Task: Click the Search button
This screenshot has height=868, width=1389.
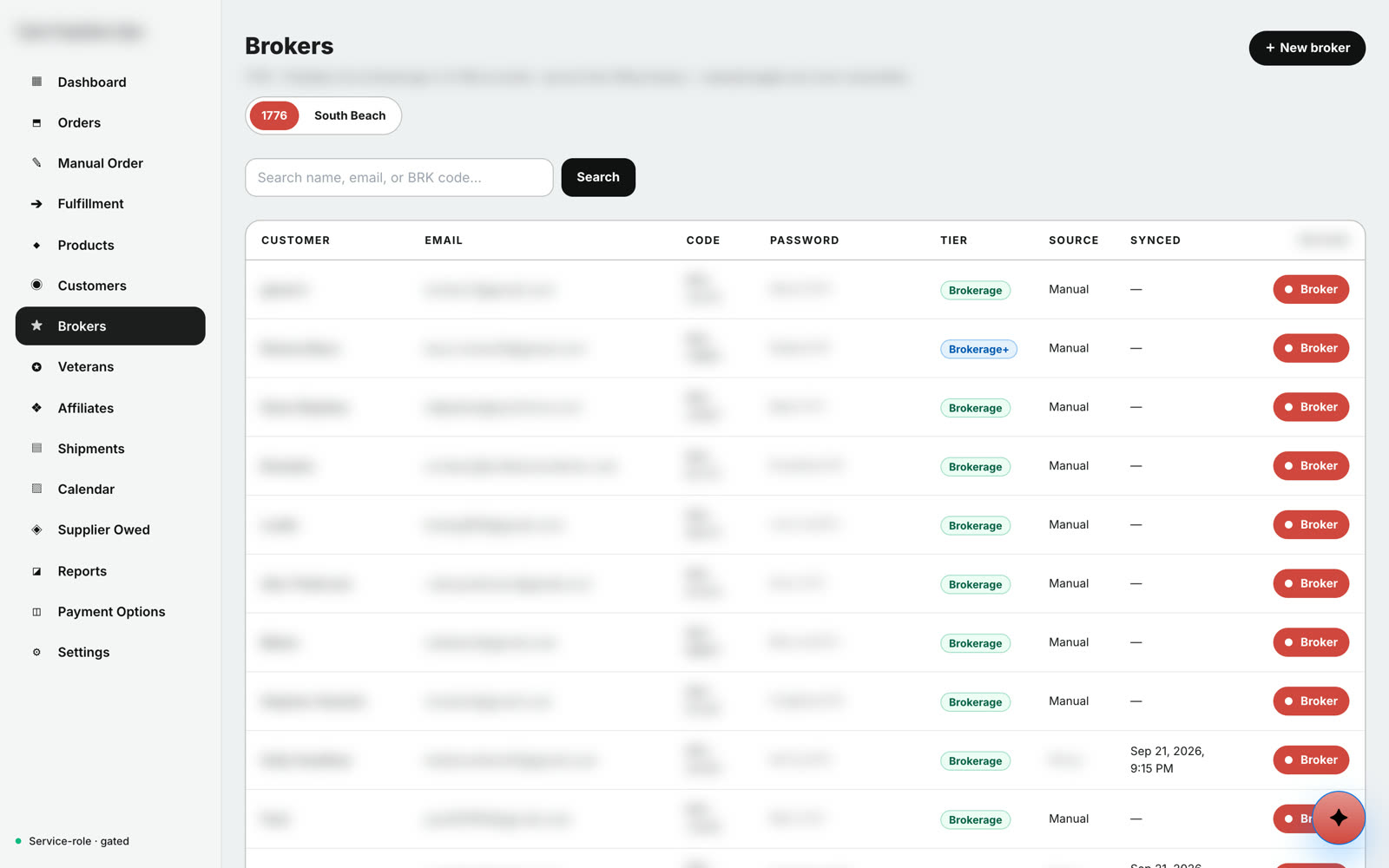Action: tap(598, 177)
